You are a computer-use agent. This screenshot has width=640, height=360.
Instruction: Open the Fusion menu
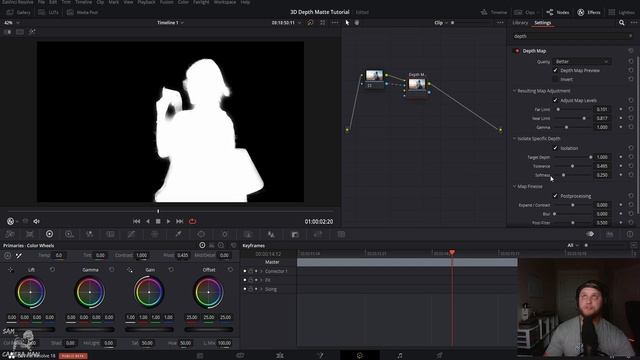pyautogui.click(x=166, y=2)
